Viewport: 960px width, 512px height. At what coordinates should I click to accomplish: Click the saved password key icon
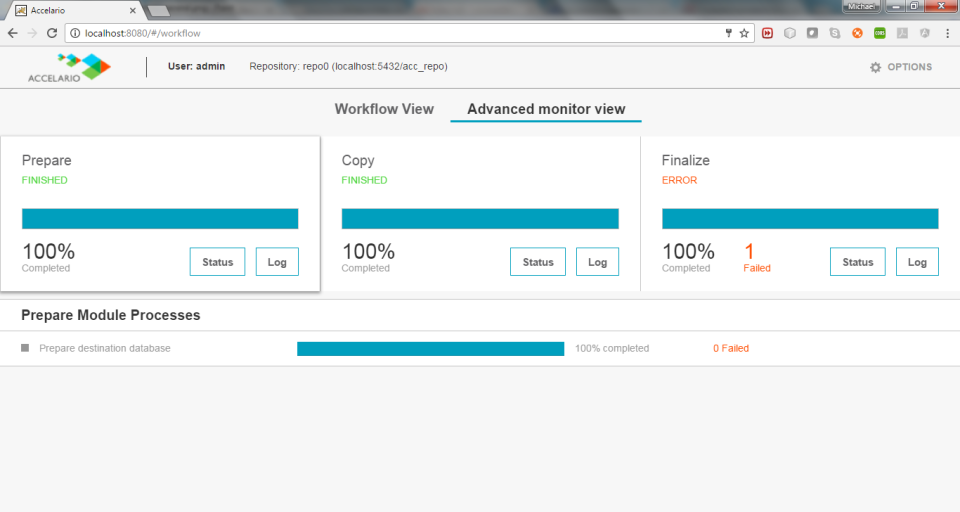point(729,33)
